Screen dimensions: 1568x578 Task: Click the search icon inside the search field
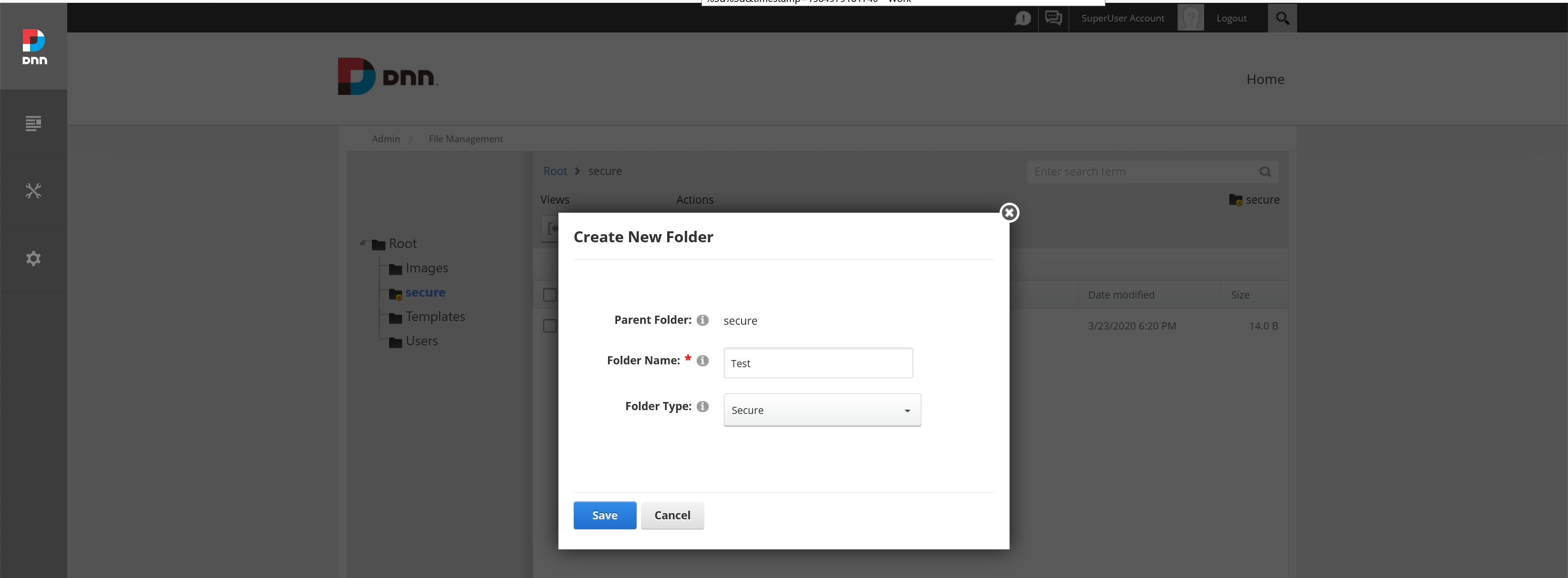[1266, 172]
